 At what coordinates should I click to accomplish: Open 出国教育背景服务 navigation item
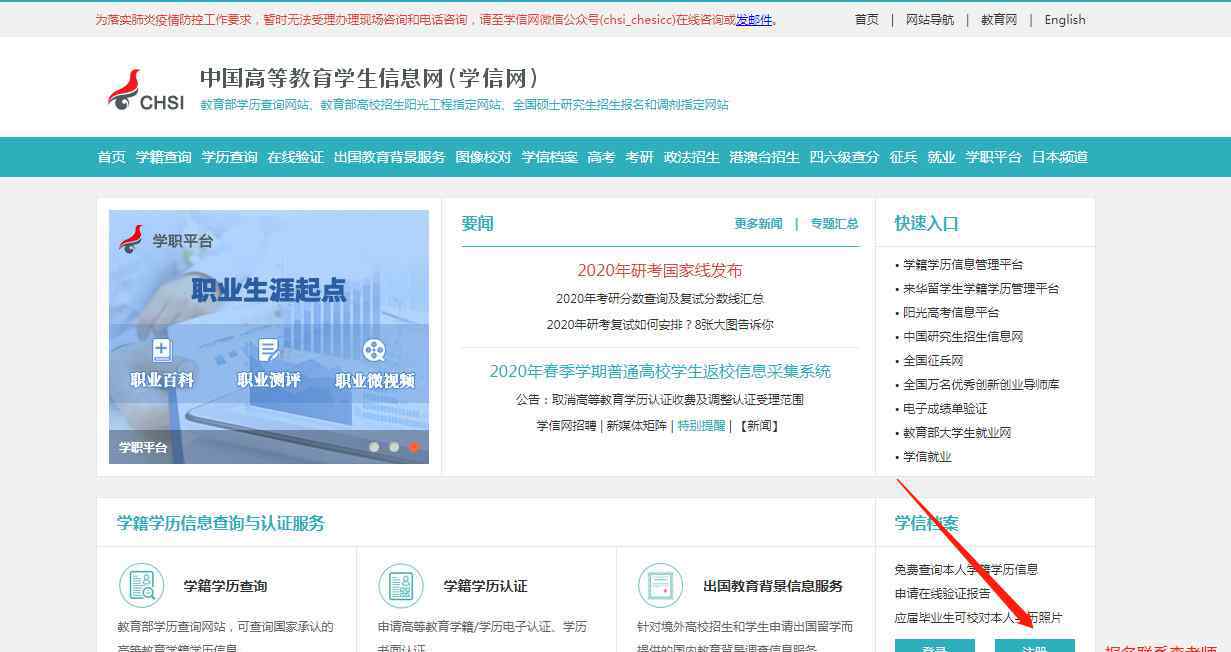point(390,157)
